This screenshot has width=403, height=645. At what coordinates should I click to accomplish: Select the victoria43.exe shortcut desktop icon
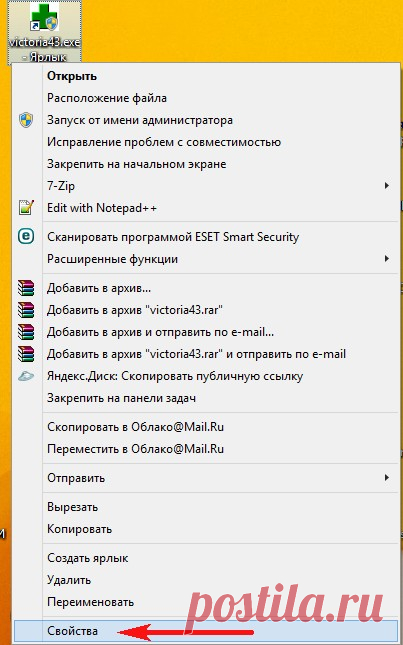pos(44,32)
